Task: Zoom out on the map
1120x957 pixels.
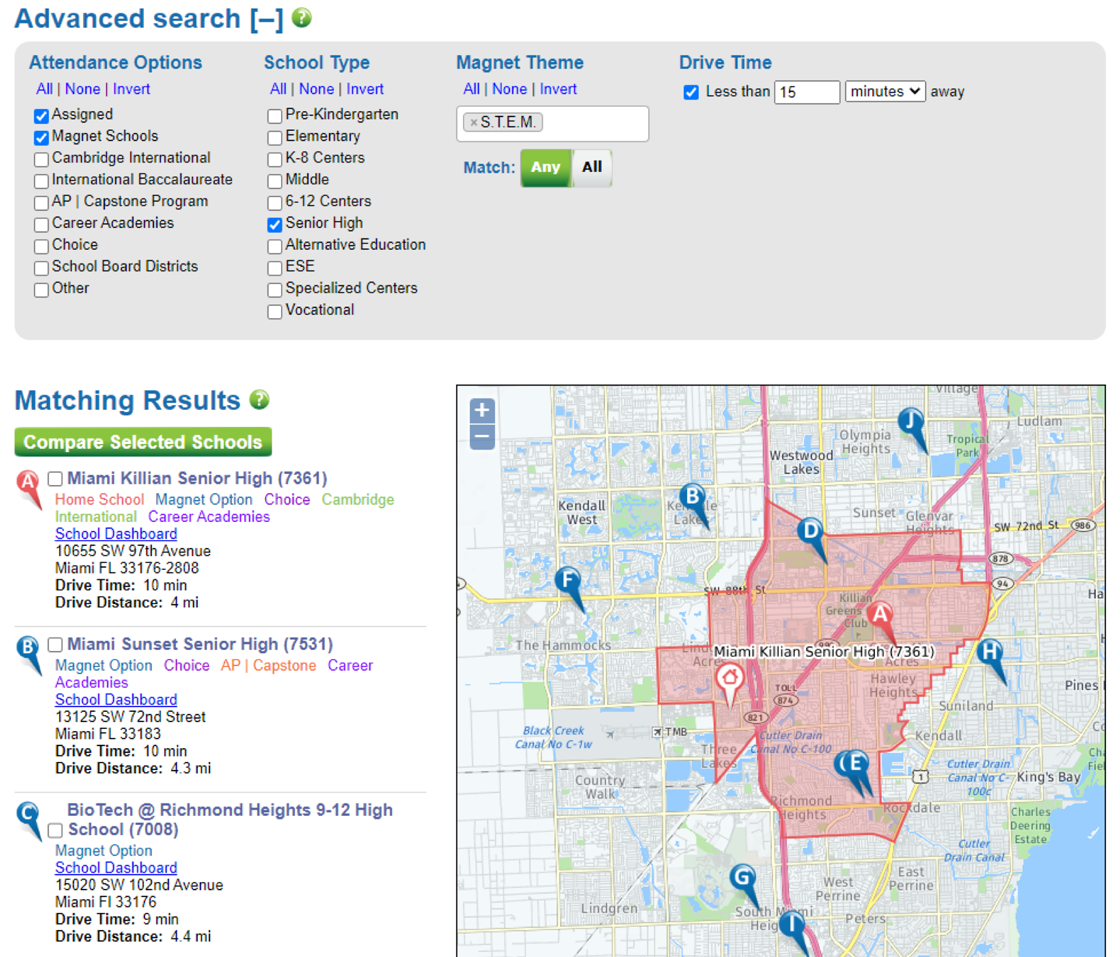Action: tap(482, 436)
